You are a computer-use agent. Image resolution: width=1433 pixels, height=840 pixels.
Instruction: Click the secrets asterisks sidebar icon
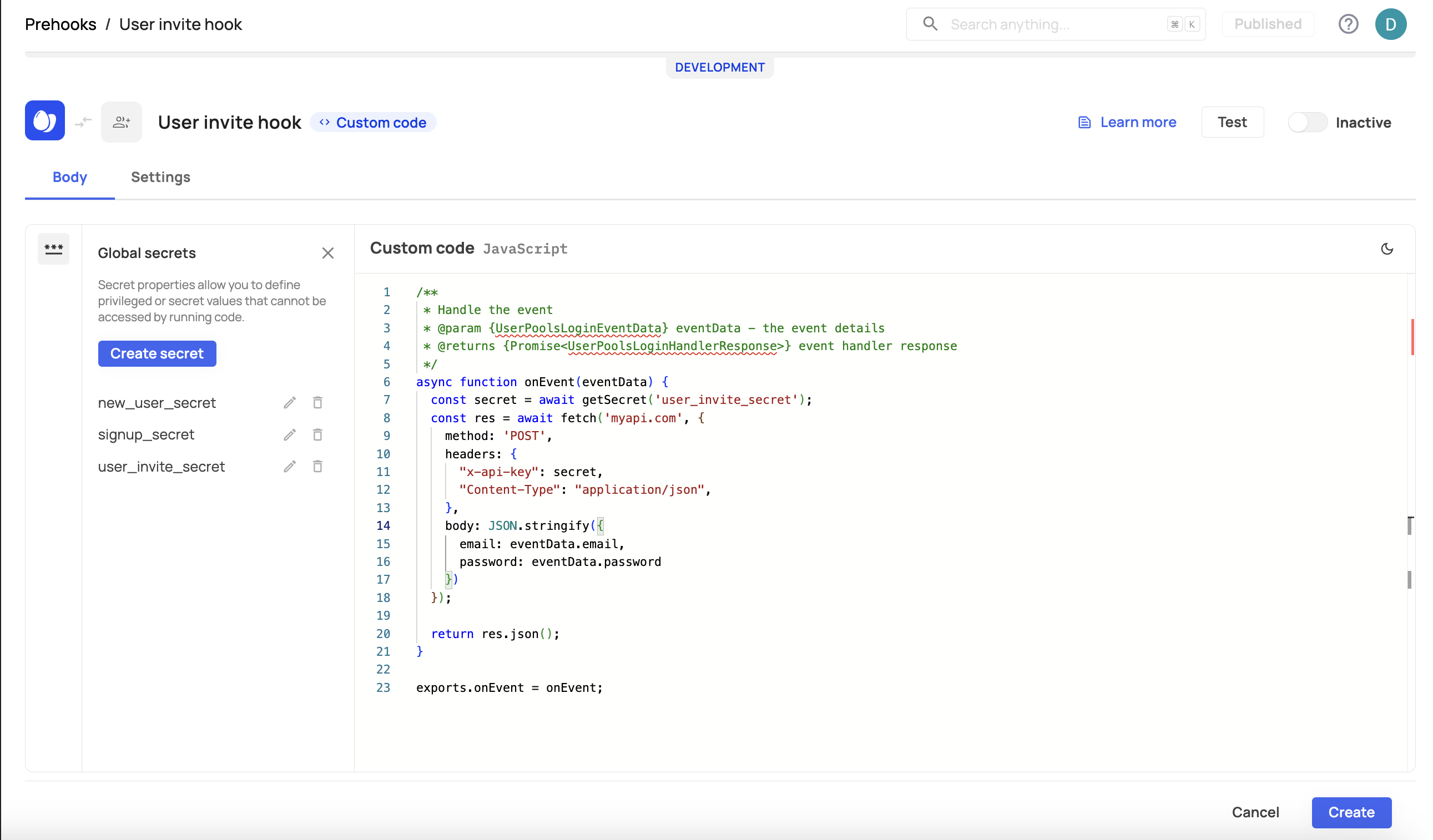(x=53, y=249)
